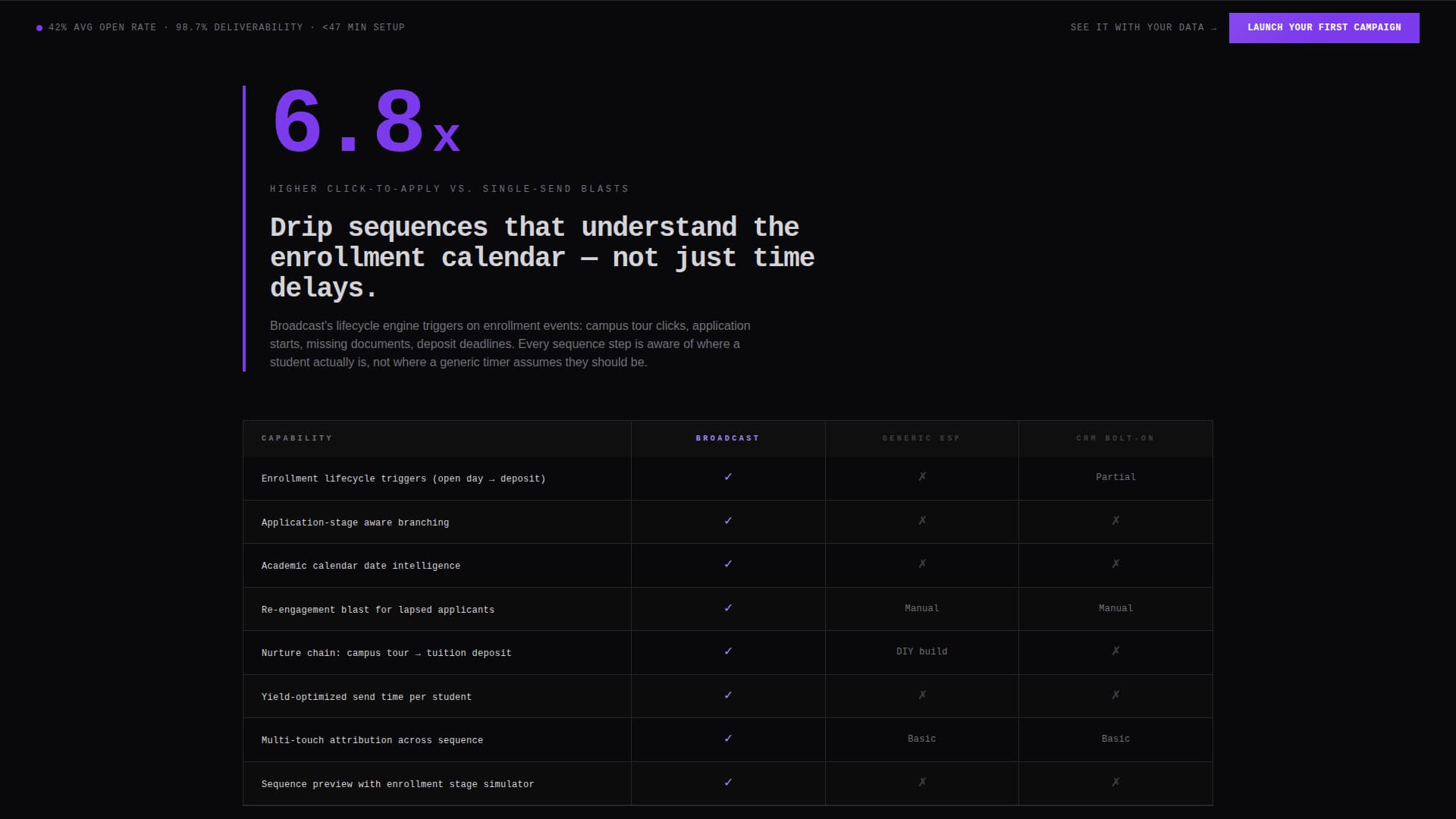Open the See It With Your Data link
The width and height of the screenshot is (1456, 819).
coord(1144,27)
